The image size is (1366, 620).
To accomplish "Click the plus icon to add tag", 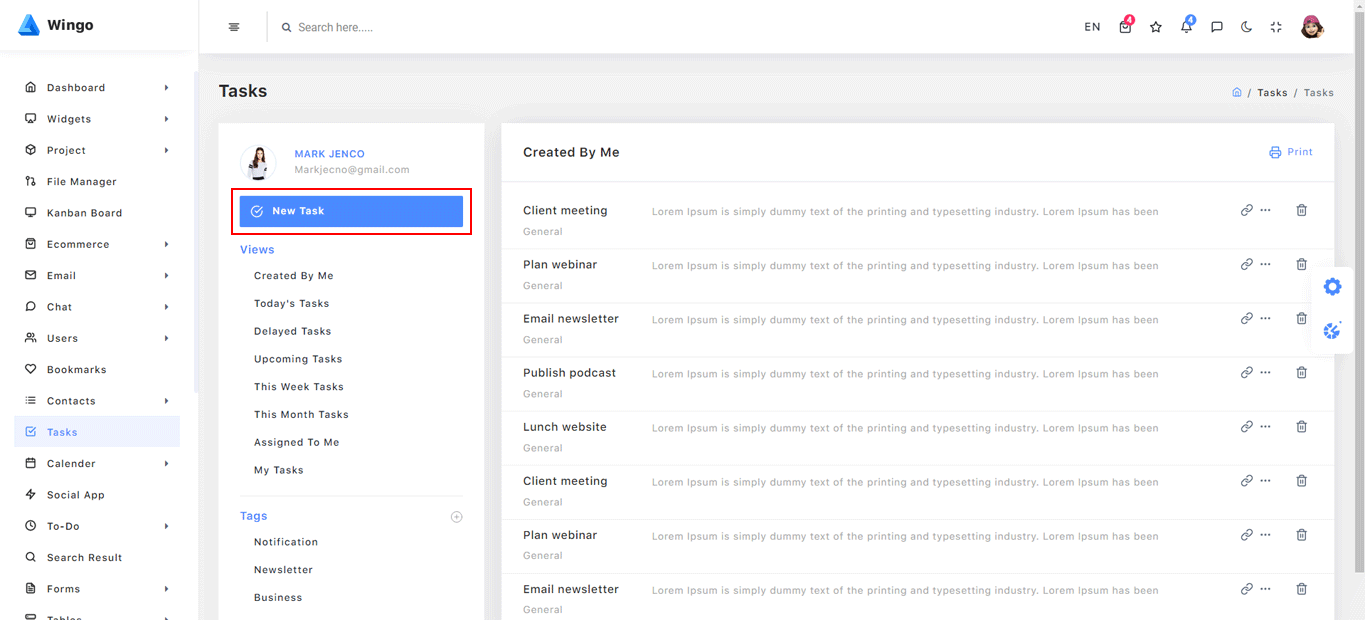I will coord(457,517).
